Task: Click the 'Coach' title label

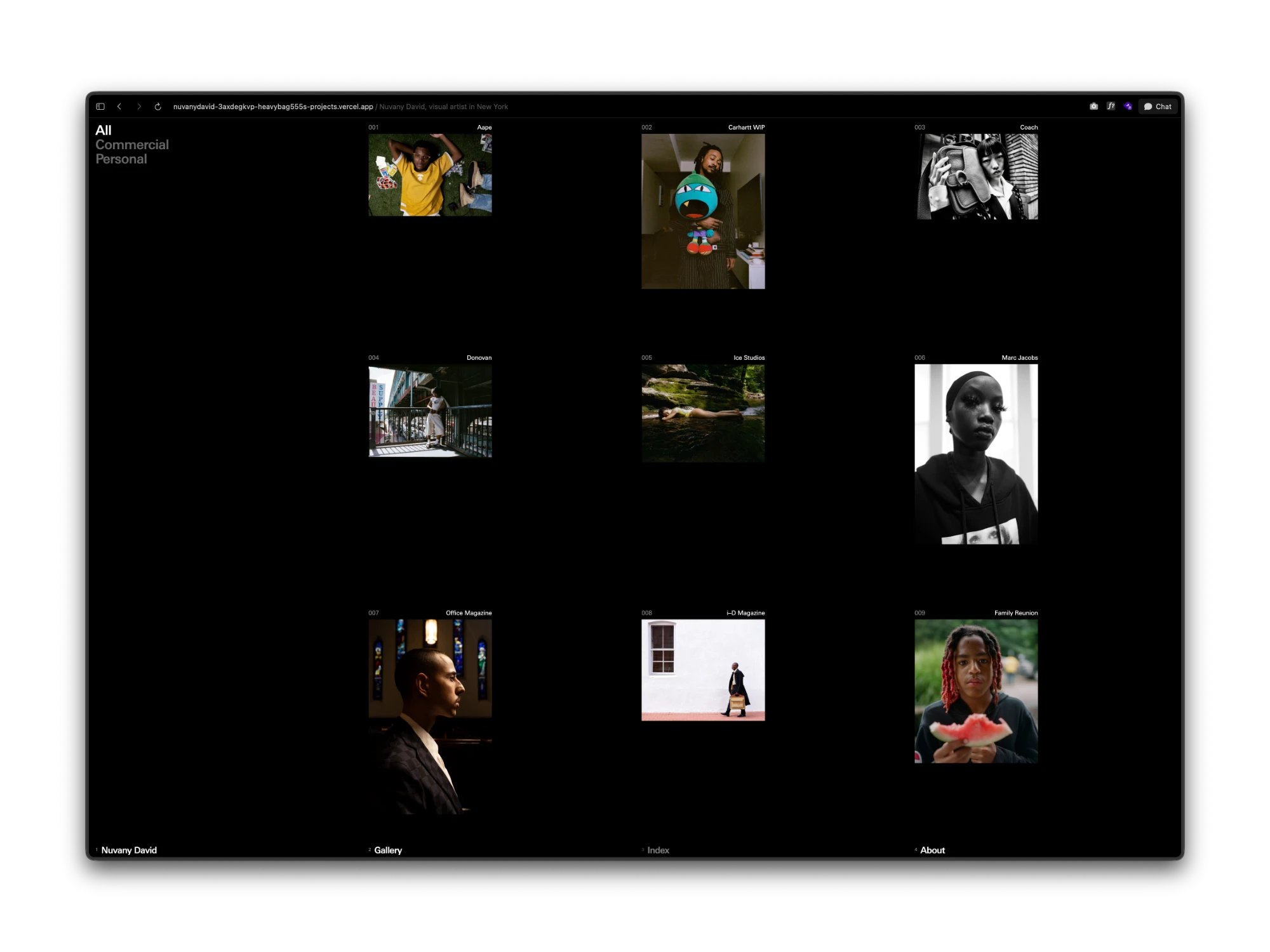Action: [1029, 128]
